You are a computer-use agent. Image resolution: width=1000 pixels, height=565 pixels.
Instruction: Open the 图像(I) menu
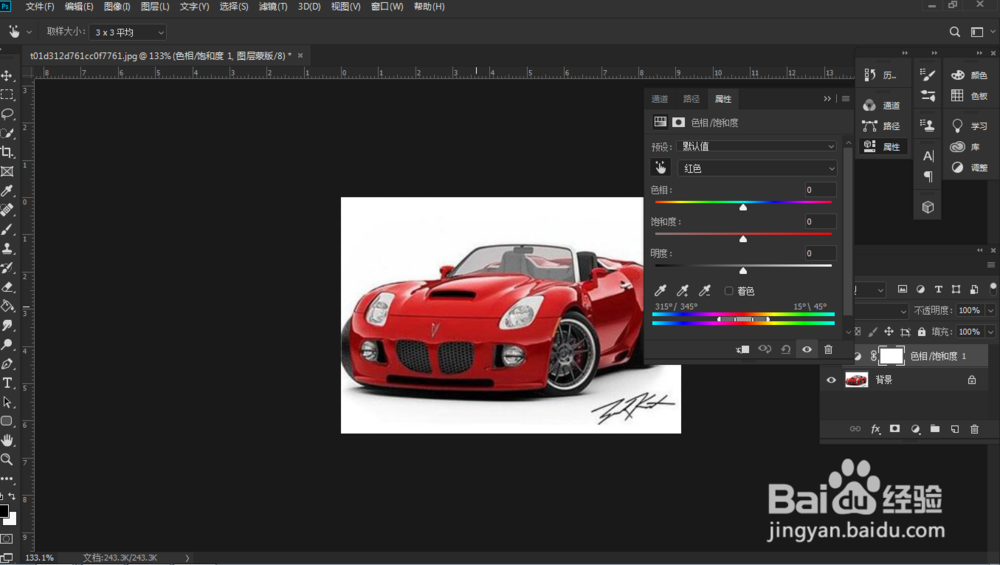click(117, 6)
